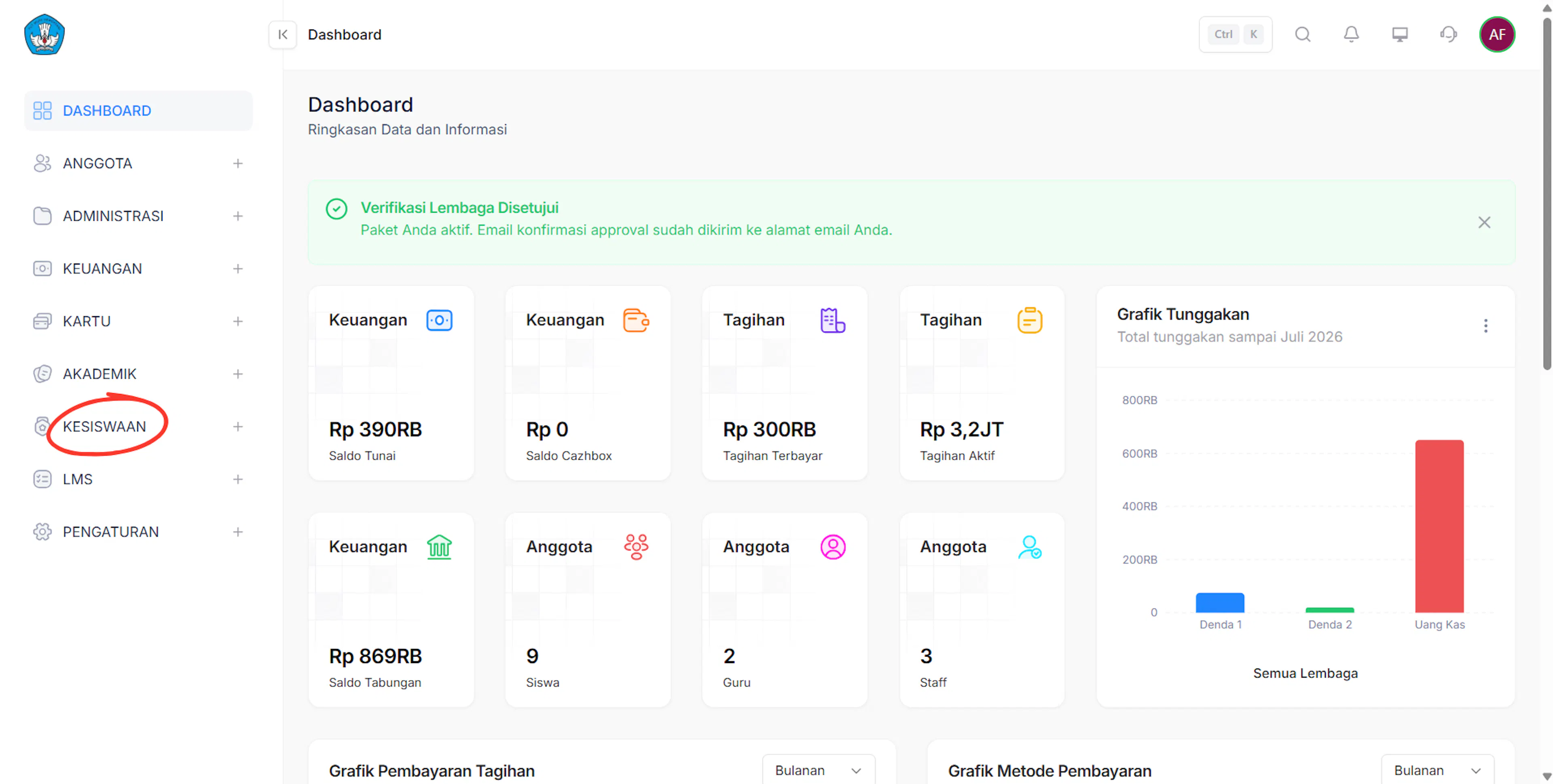Image resolution: width=1553 pixels, height=784 pixels.
Task: Click the Saldo Tabungan bank icon
Action: pyautogui.click(x=440, y=547)
